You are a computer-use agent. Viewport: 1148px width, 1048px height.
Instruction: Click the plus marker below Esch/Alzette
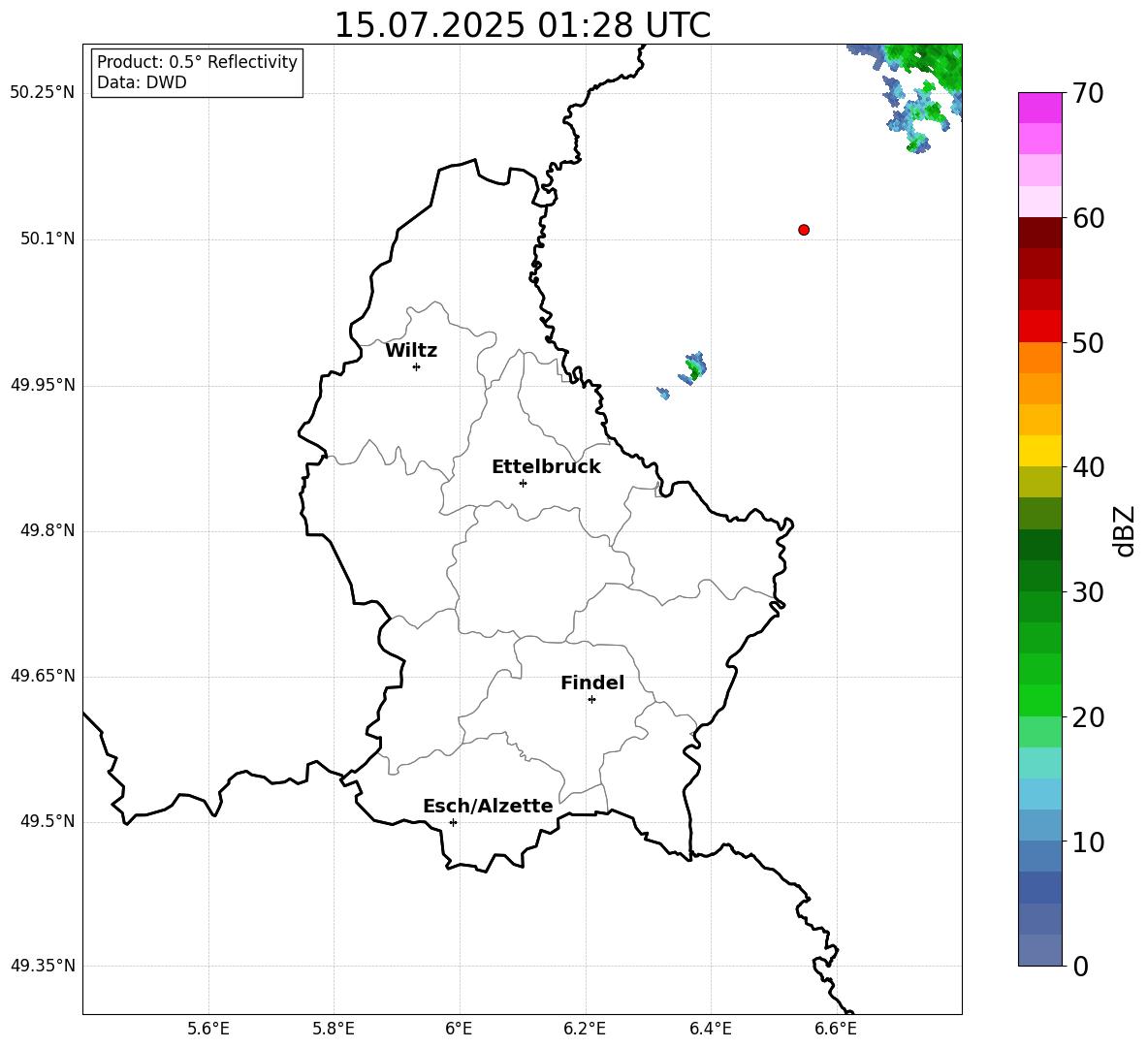tap(453, 822)
